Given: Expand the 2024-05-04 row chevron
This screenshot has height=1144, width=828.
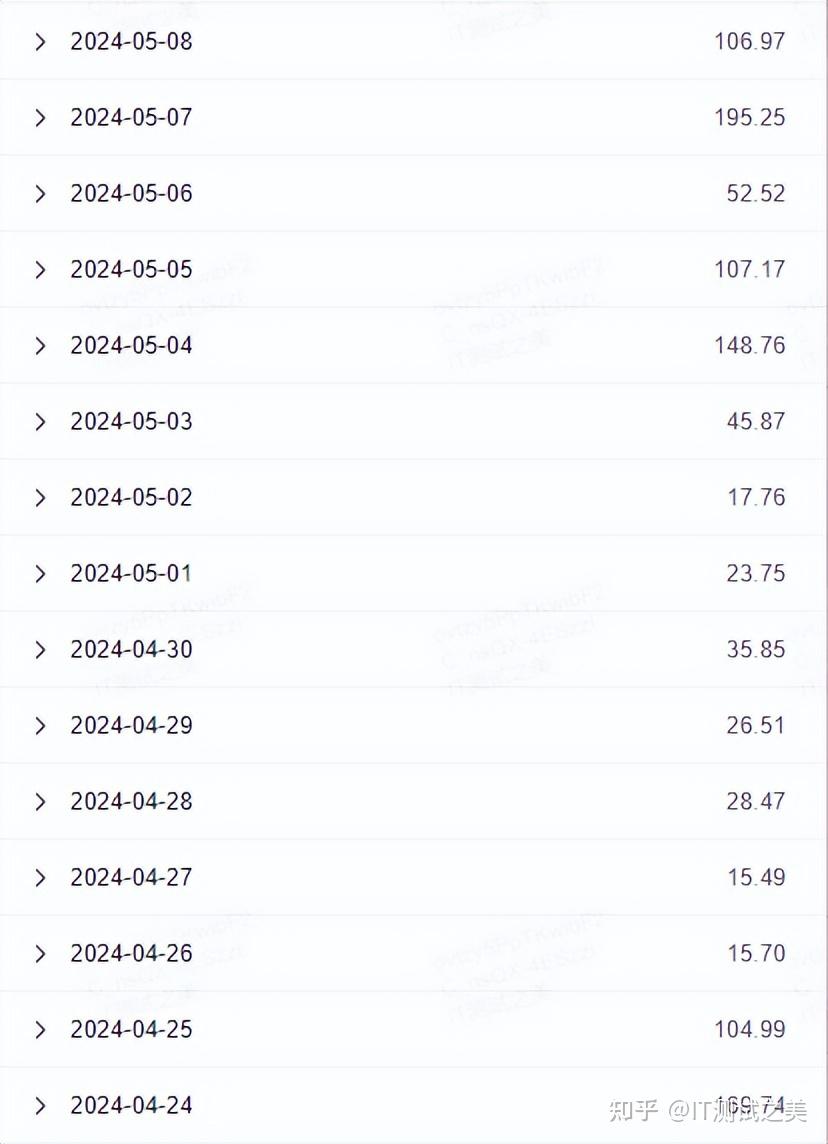Looking at the screenshot, I should (x=40, y=345).
